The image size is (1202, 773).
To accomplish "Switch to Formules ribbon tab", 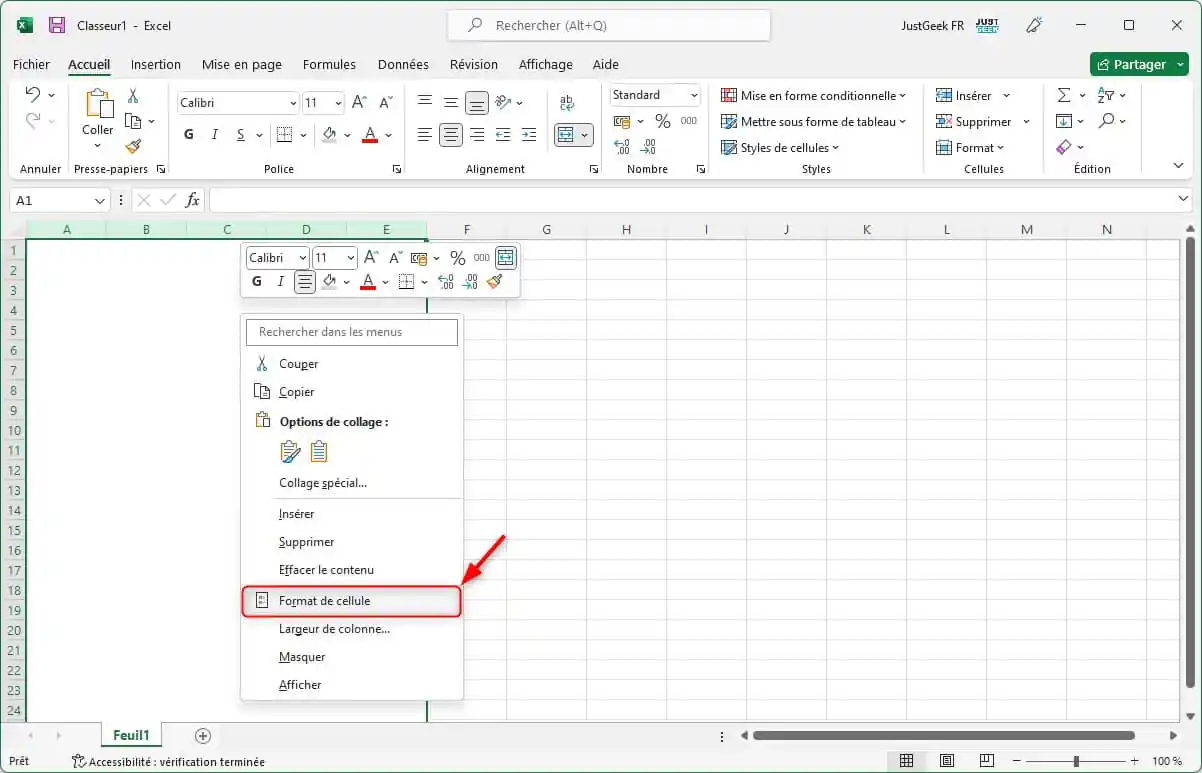I will [329, 64].
